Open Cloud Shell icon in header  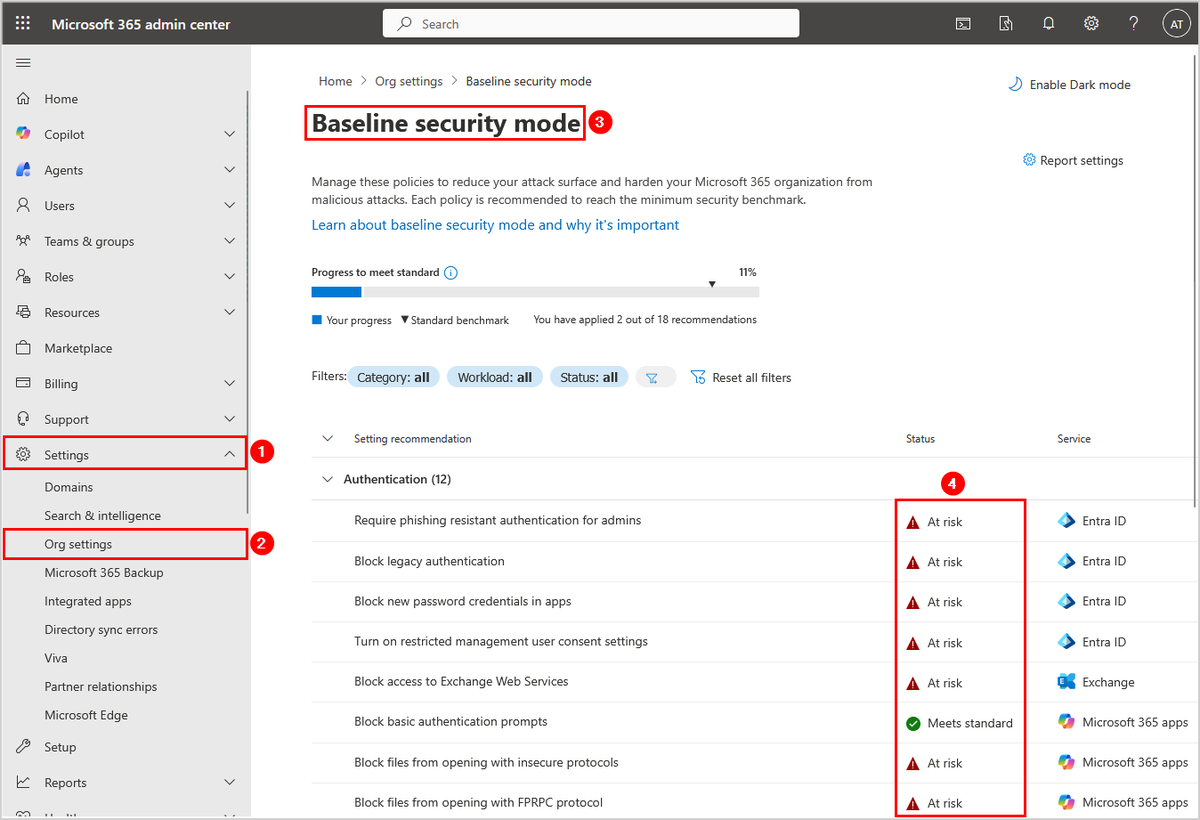point(963,23)
